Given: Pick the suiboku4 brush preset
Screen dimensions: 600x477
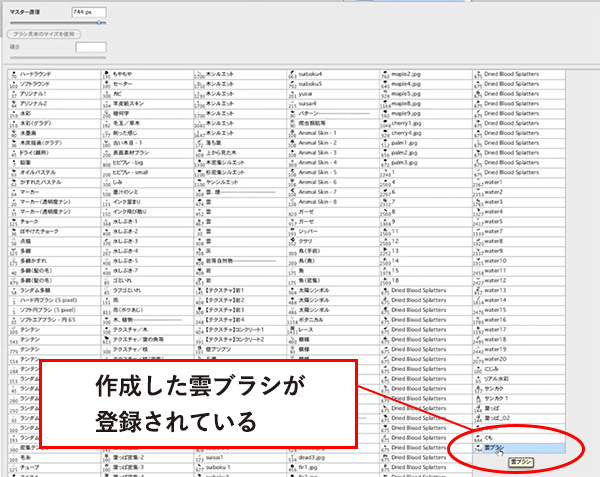Looking at the screenshot, I should [x=333, y=74].
